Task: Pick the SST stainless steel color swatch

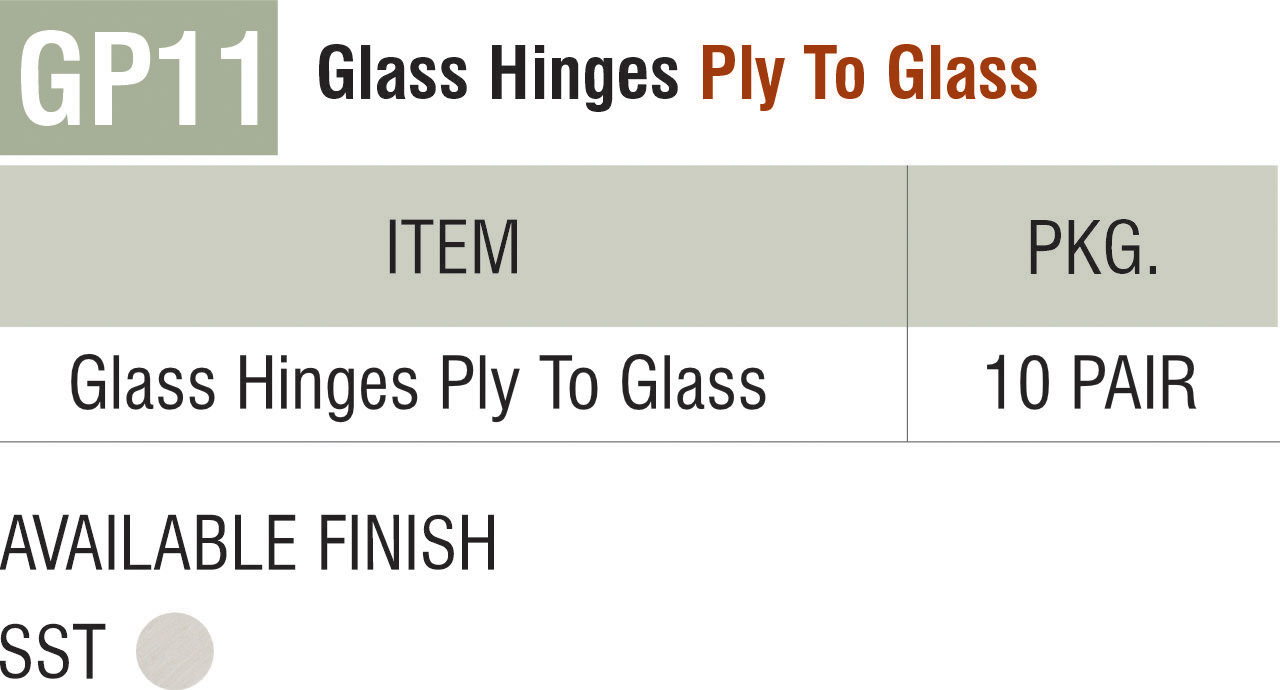Action: (175, 651)
